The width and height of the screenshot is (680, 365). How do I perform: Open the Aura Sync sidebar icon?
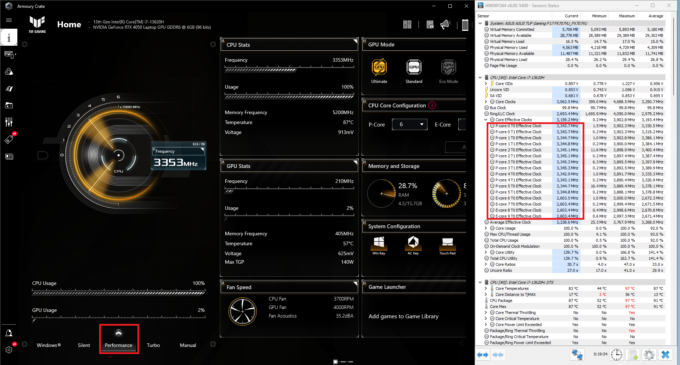[x=9, y=72]
